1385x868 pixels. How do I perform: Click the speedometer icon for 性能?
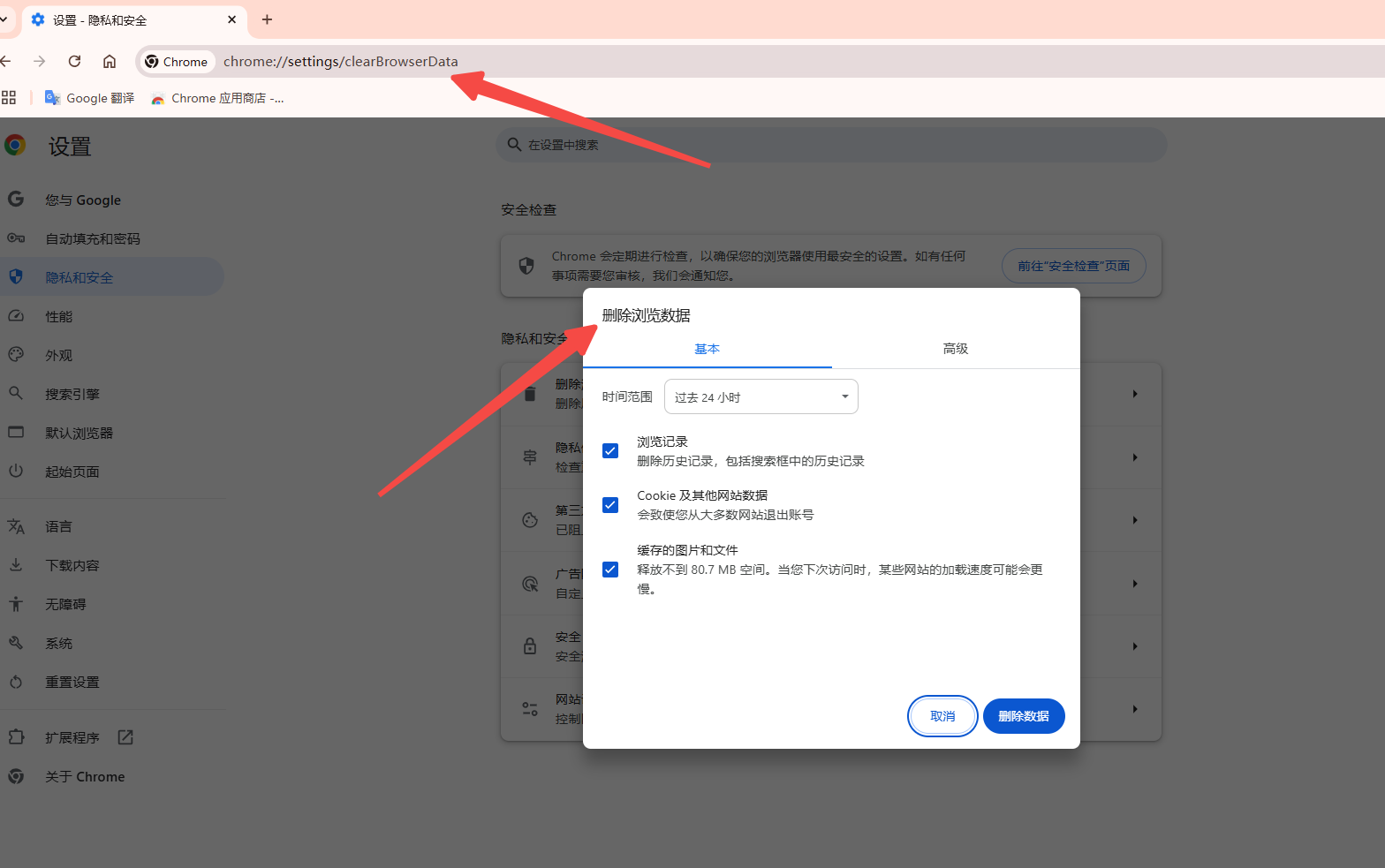[16, 315]
